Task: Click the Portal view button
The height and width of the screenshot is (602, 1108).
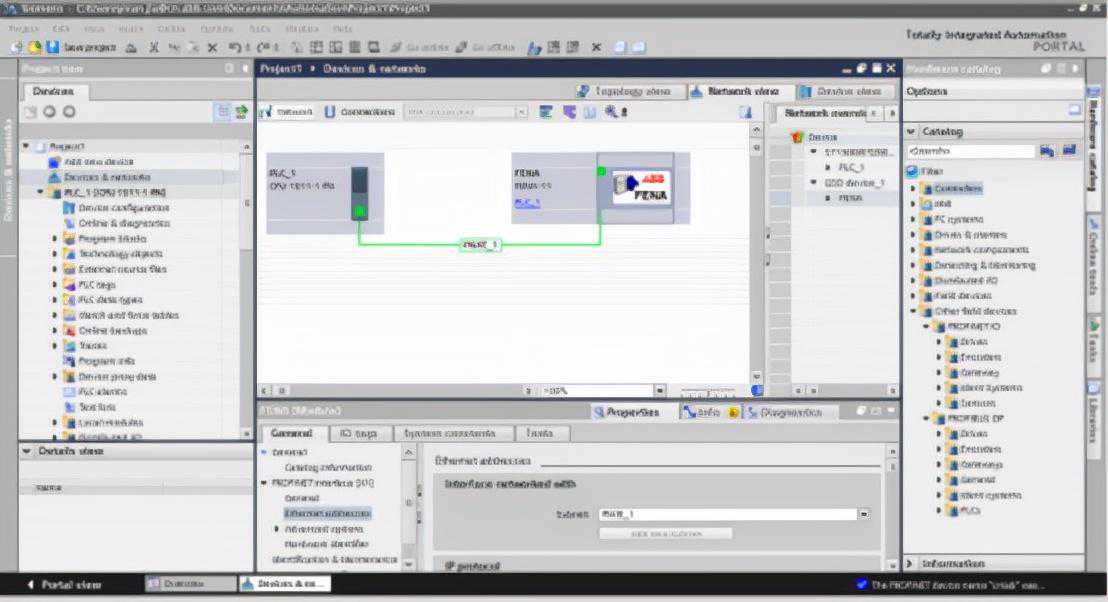Action: (63, 584)
